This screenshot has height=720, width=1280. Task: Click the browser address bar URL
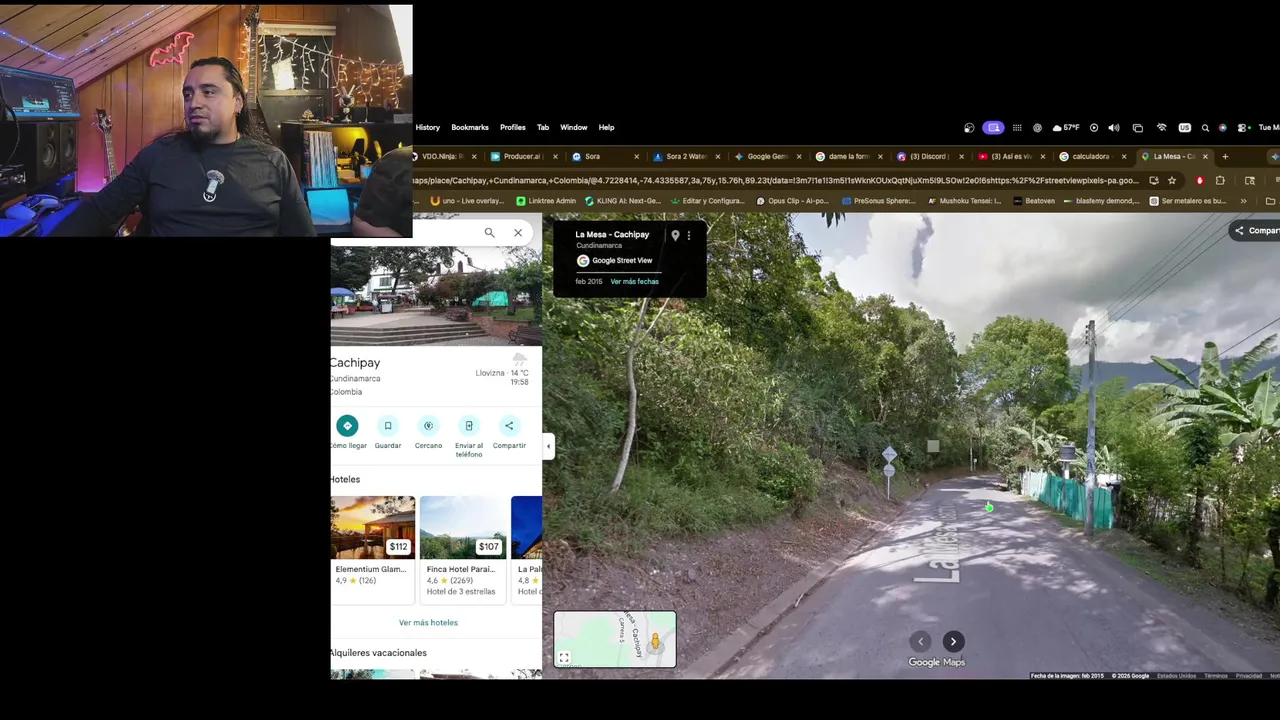(775, 180)
